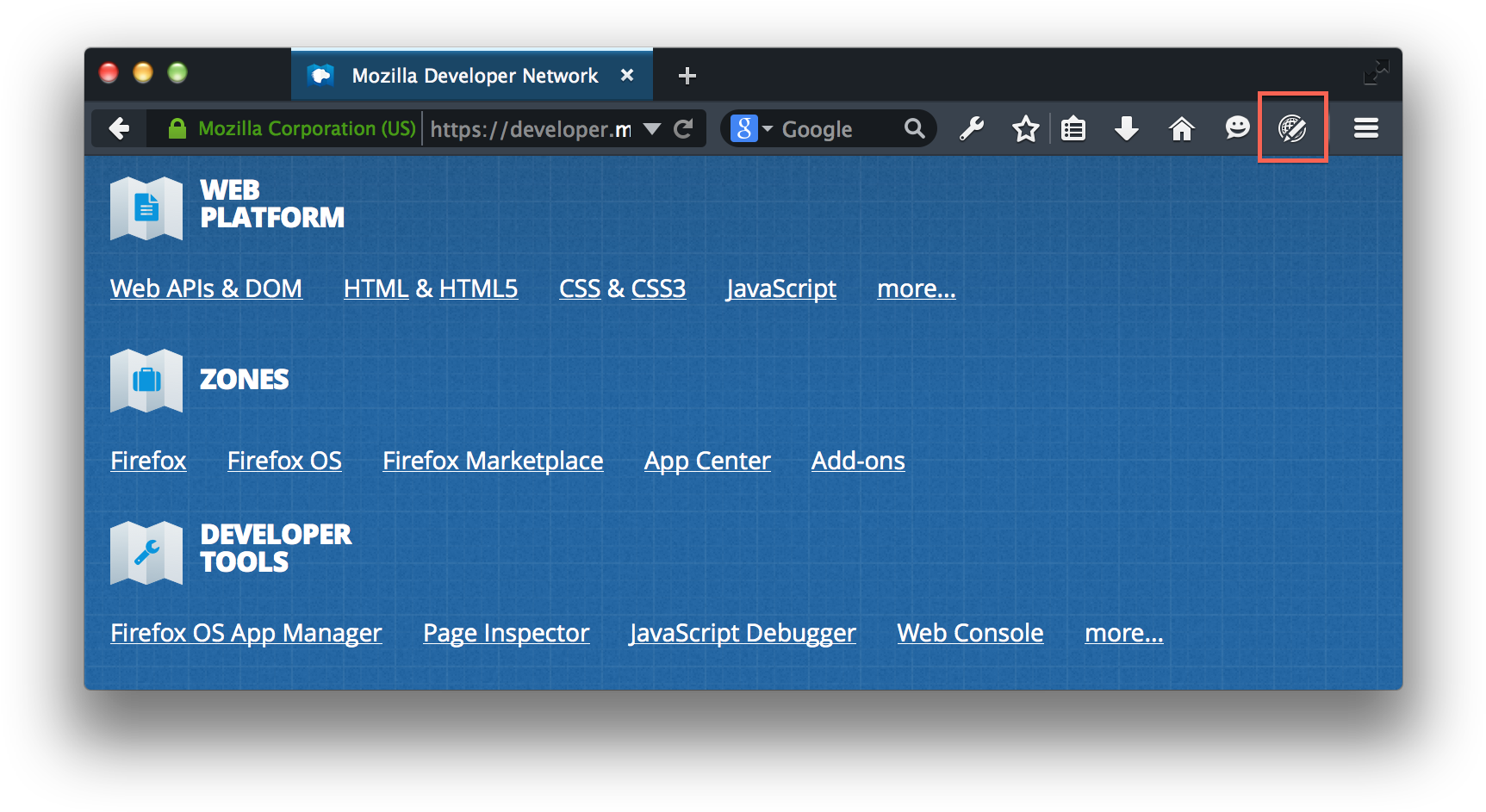The height and width of the screenshot is (812, 1486).
Task: Open the Web Console link
Action: (970, 633)
